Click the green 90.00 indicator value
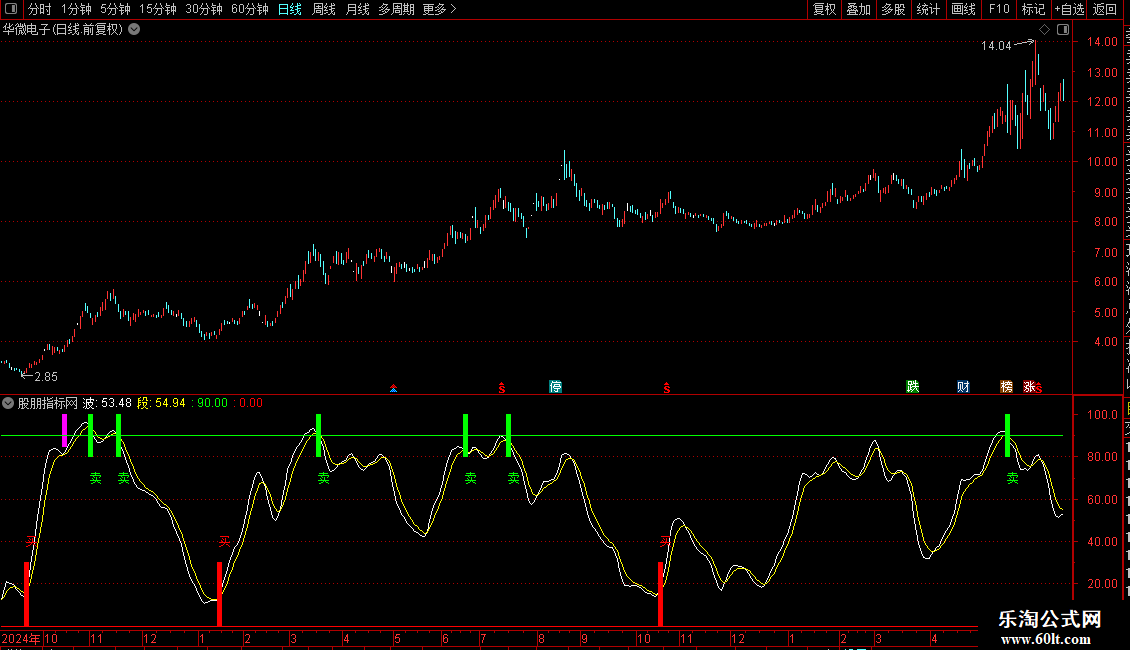Image resolution: width=1130 pixels, height=650 pixels. click(x=212, y=404)
